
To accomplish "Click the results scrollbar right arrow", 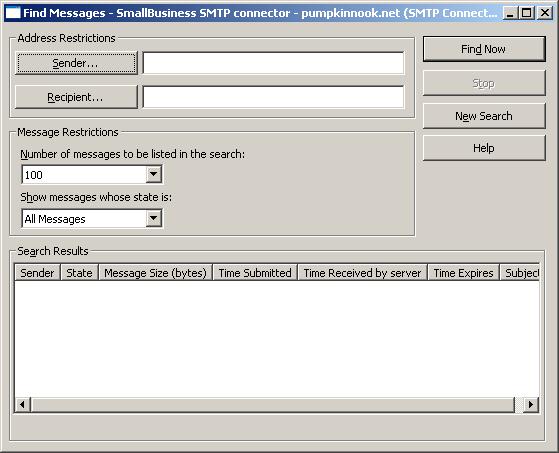I will click(x=531, y=405).
